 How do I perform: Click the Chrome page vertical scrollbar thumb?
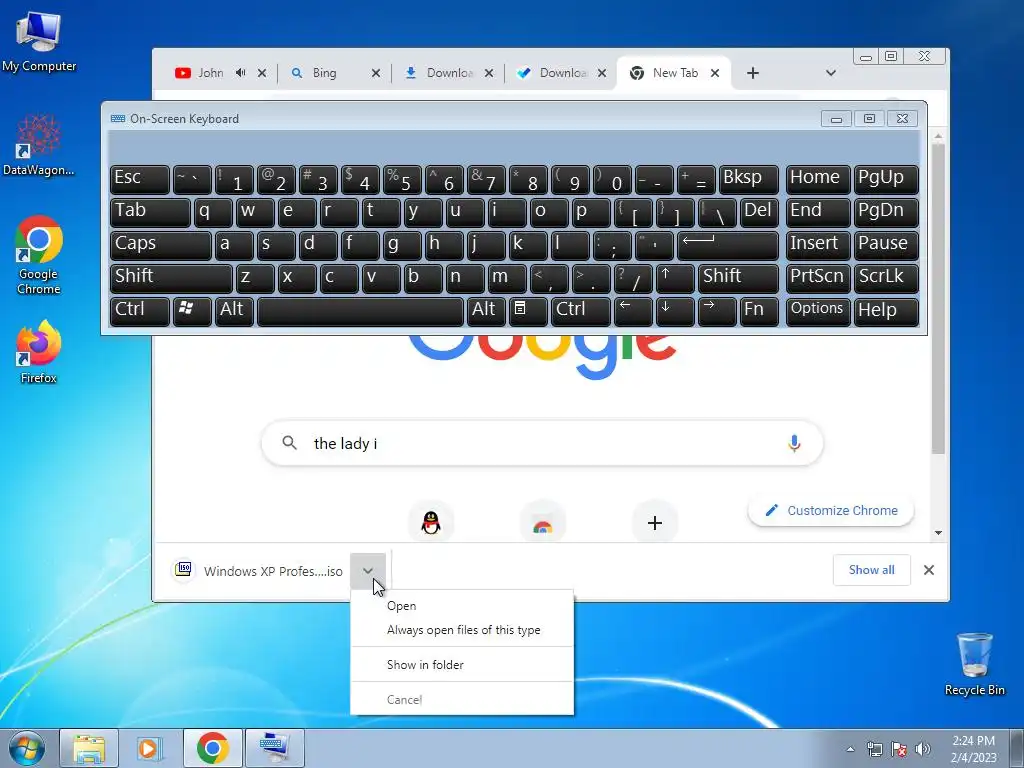[938, 298]
